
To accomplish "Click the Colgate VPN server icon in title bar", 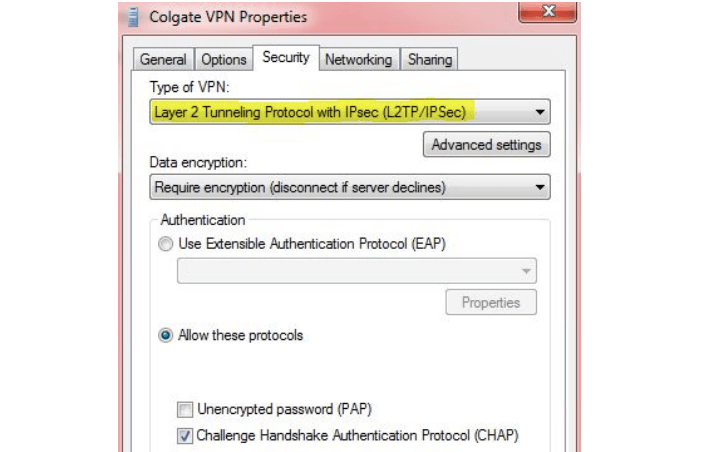I will (133, 18).
